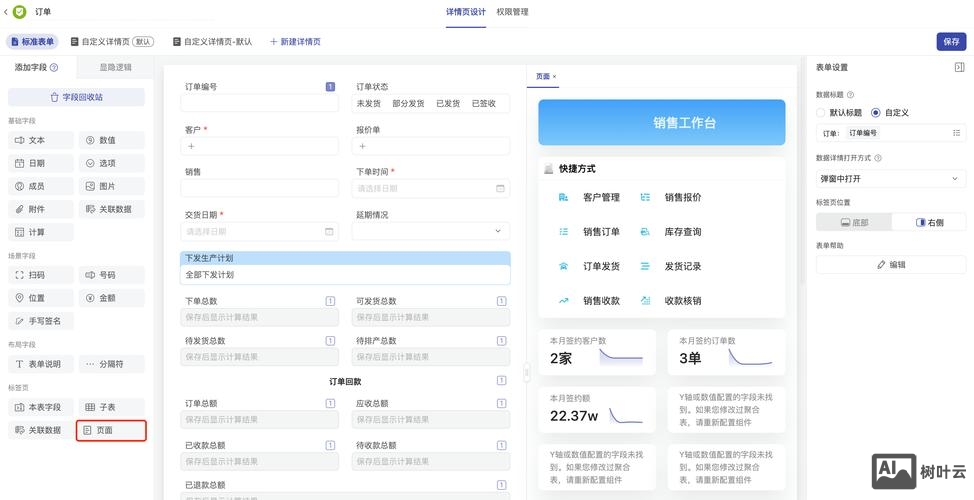Click the panel divider handle before preview
The width and height of the screenshot is (974, 500).
point(527,373)
